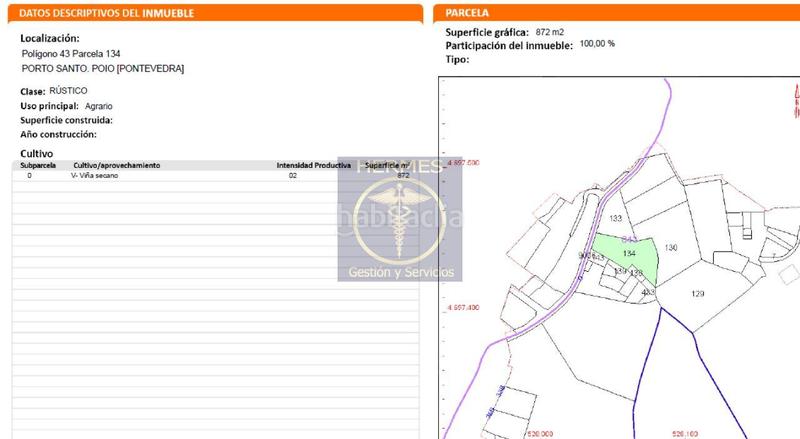Screen dimensions: 800x439
Task: Click the Participación del inmueble 100,00 % value
Action: (x=597, y=44)
